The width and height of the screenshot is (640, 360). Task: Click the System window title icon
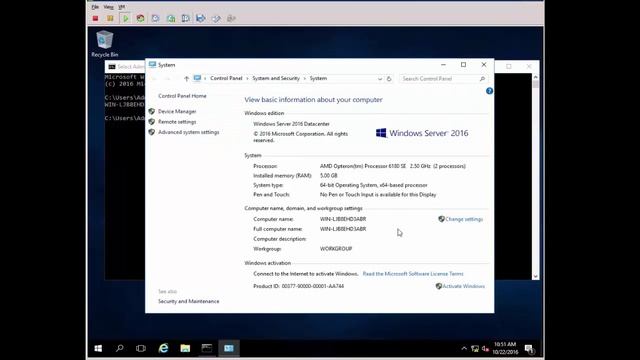pyautogui.click(x=153, y=64)
